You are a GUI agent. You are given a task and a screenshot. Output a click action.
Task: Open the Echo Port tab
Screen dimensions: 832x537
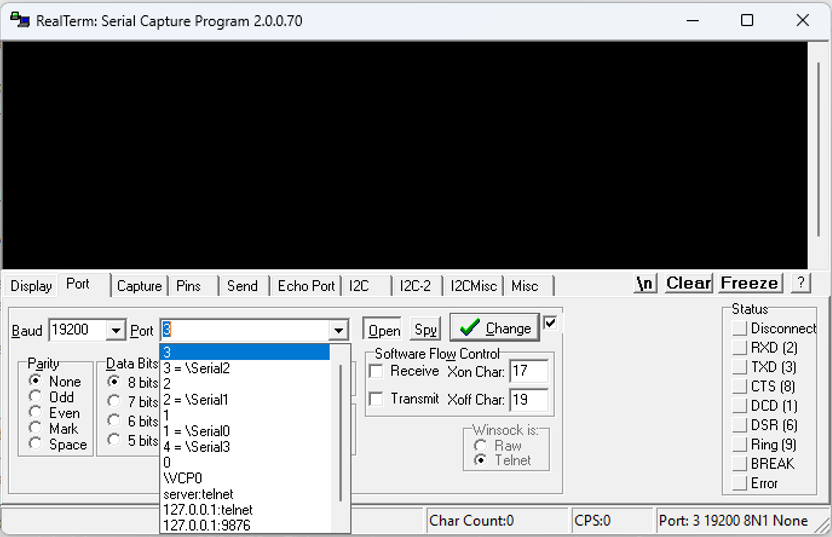click(x=306, y=286)
